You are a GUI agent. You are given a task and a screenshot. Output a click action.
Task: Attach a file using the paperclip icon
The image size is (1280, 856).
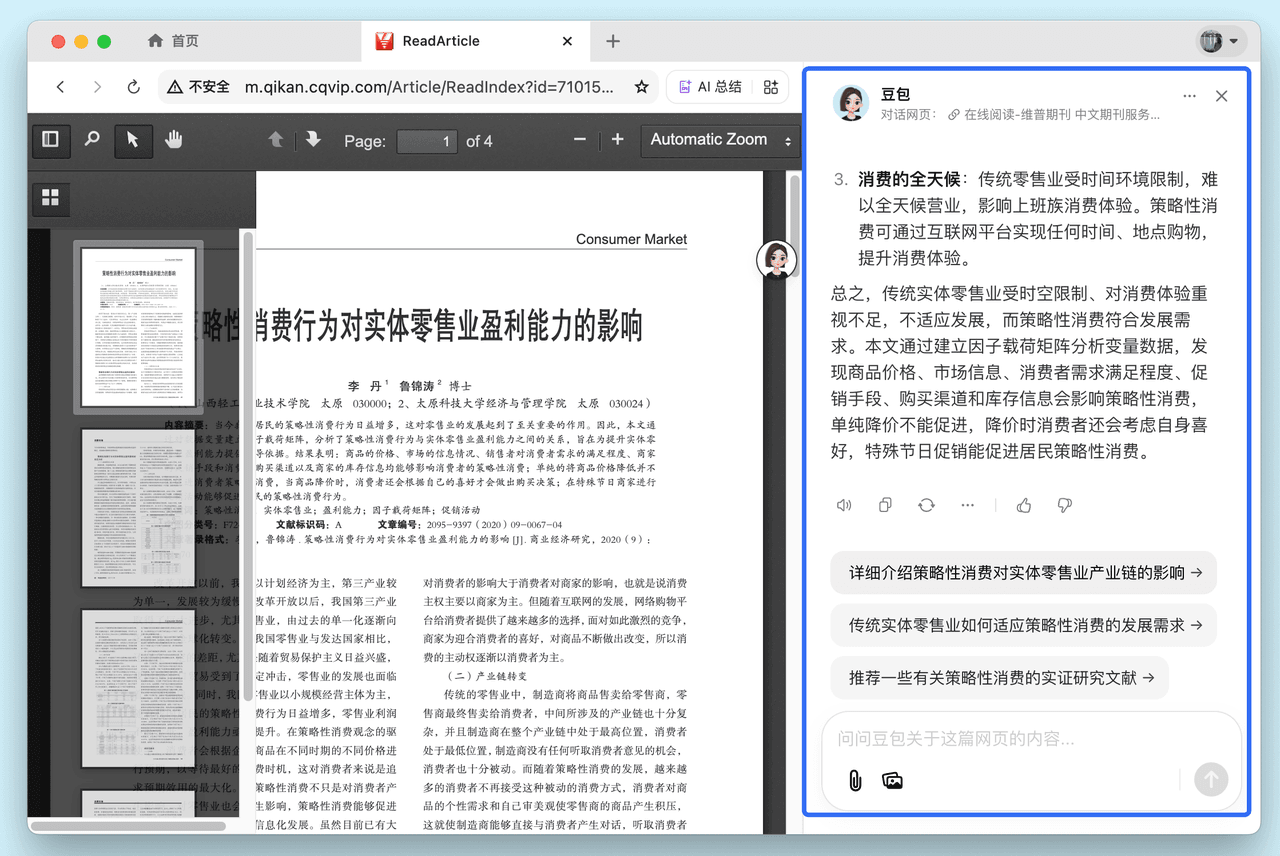tap(855, 780)
